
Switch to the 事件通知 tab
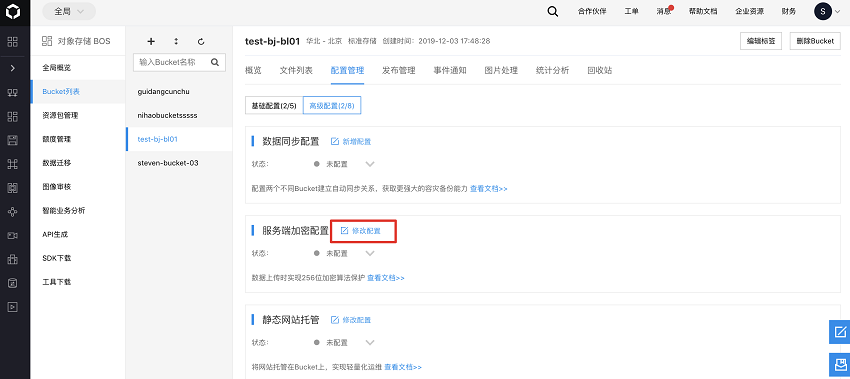[450, 70]
